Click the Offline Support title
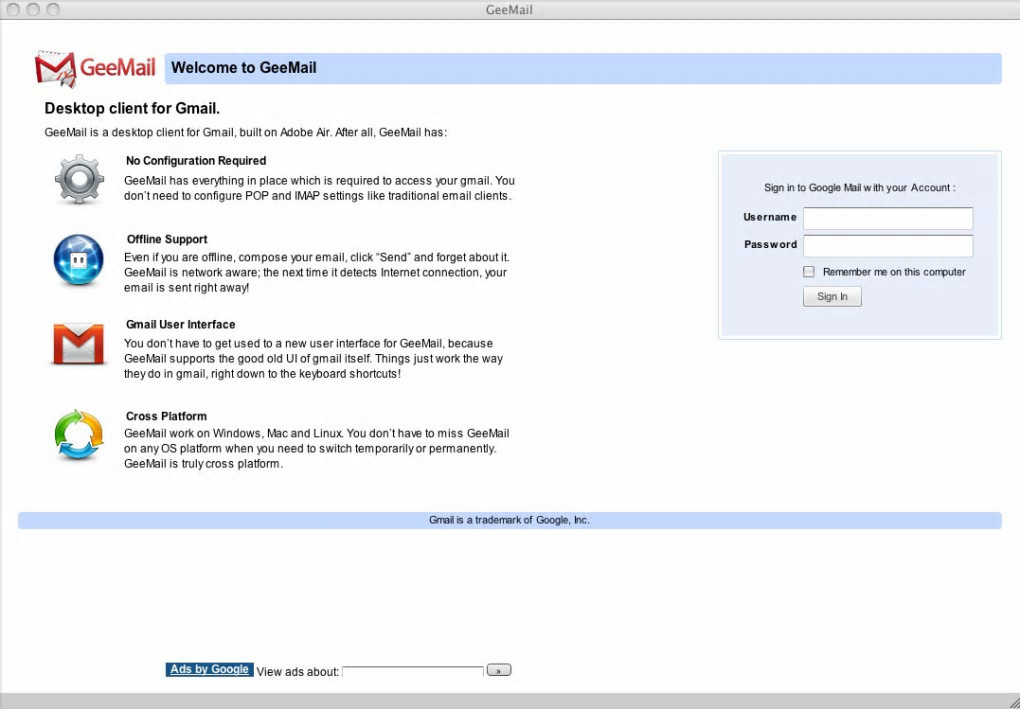This screenshot has width=1020, height=709. click(x=167, y=239)
